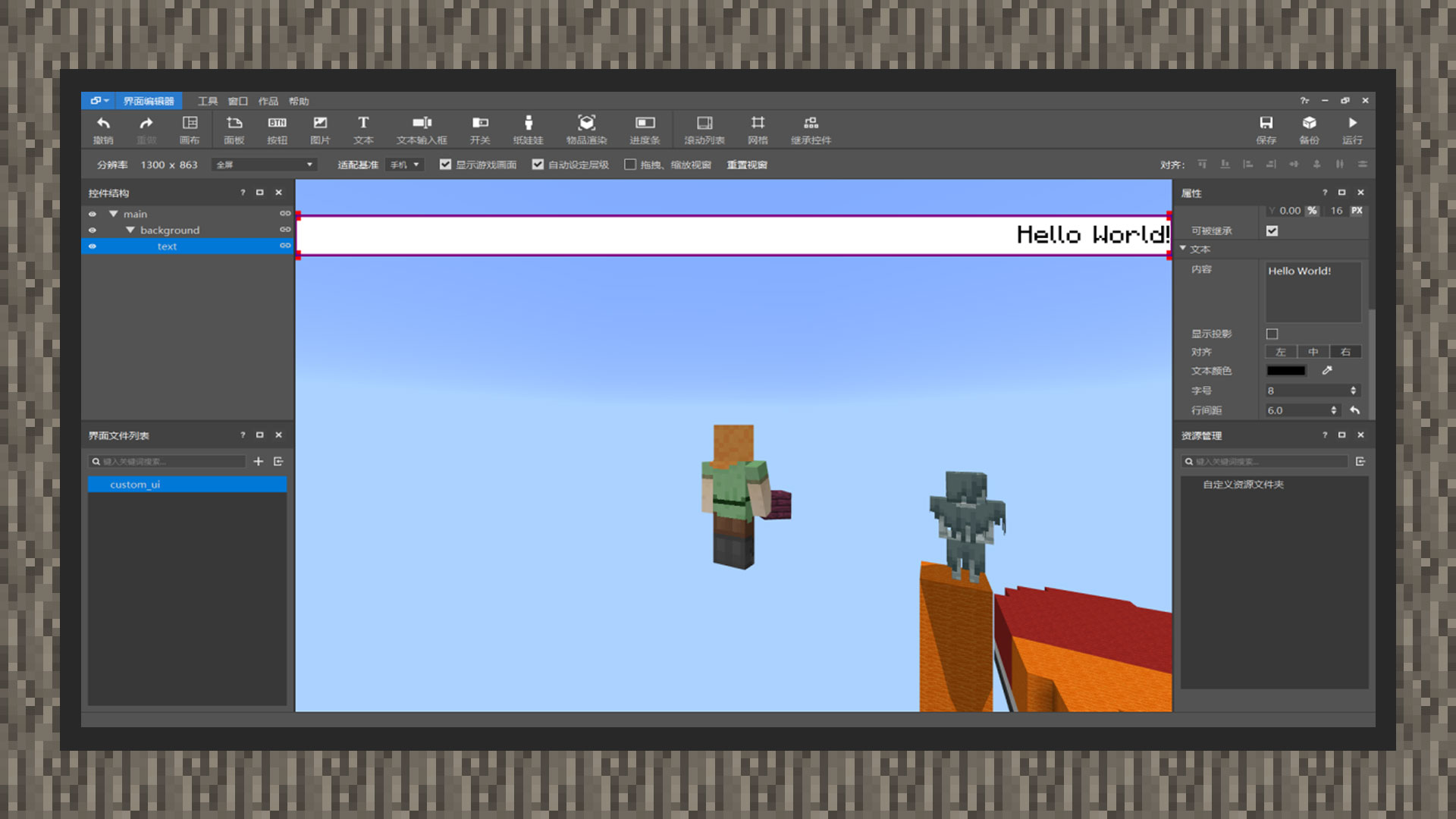Add a 开关 (switch) control

[x=480, y=129]
